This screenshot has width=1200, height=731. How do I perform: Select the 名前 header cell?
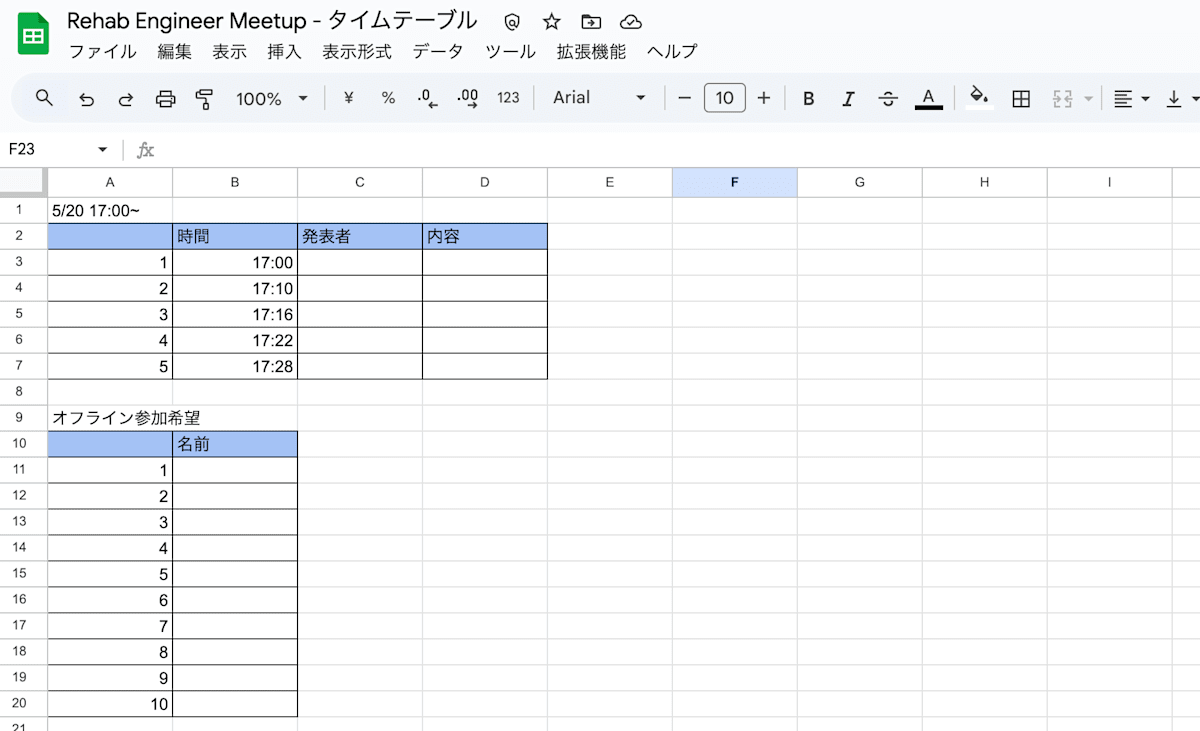(x=235, y=445)
